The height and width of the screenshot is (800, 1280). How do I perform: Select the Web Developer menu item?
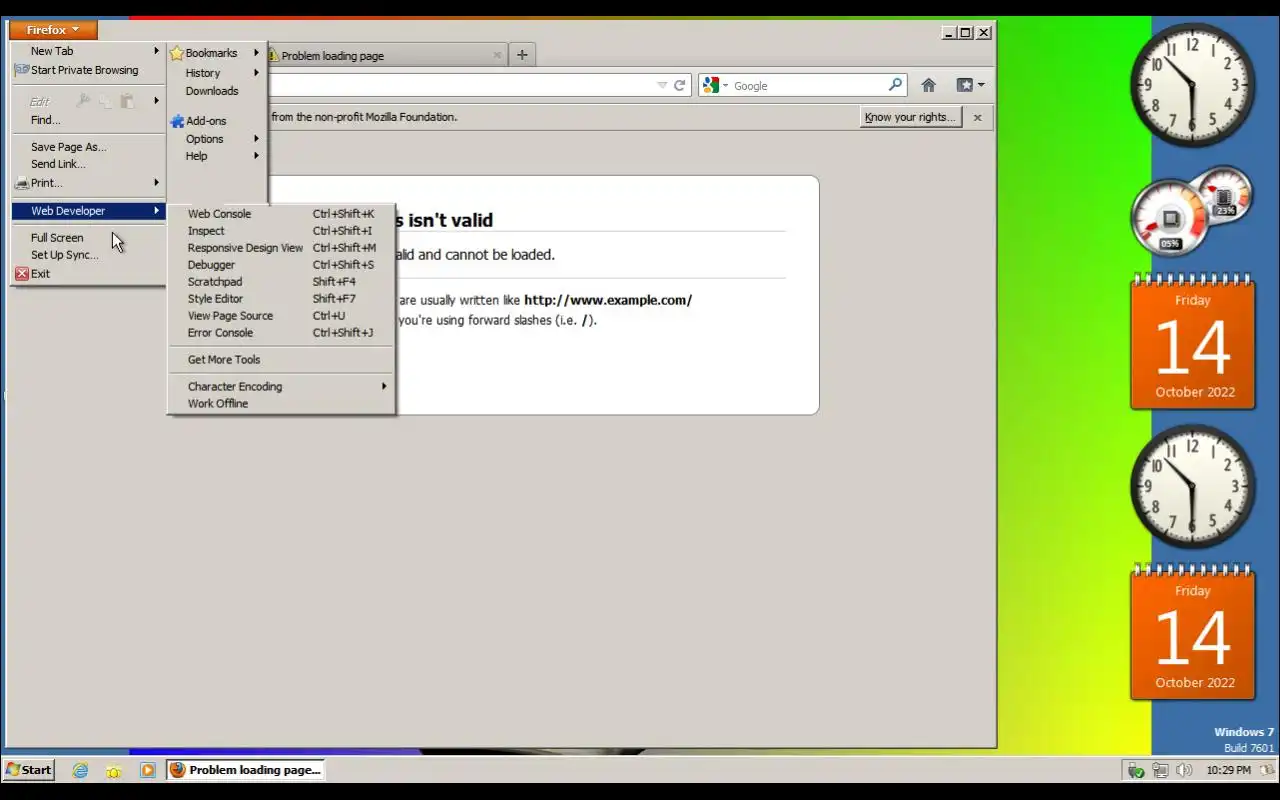pos(88,211)
